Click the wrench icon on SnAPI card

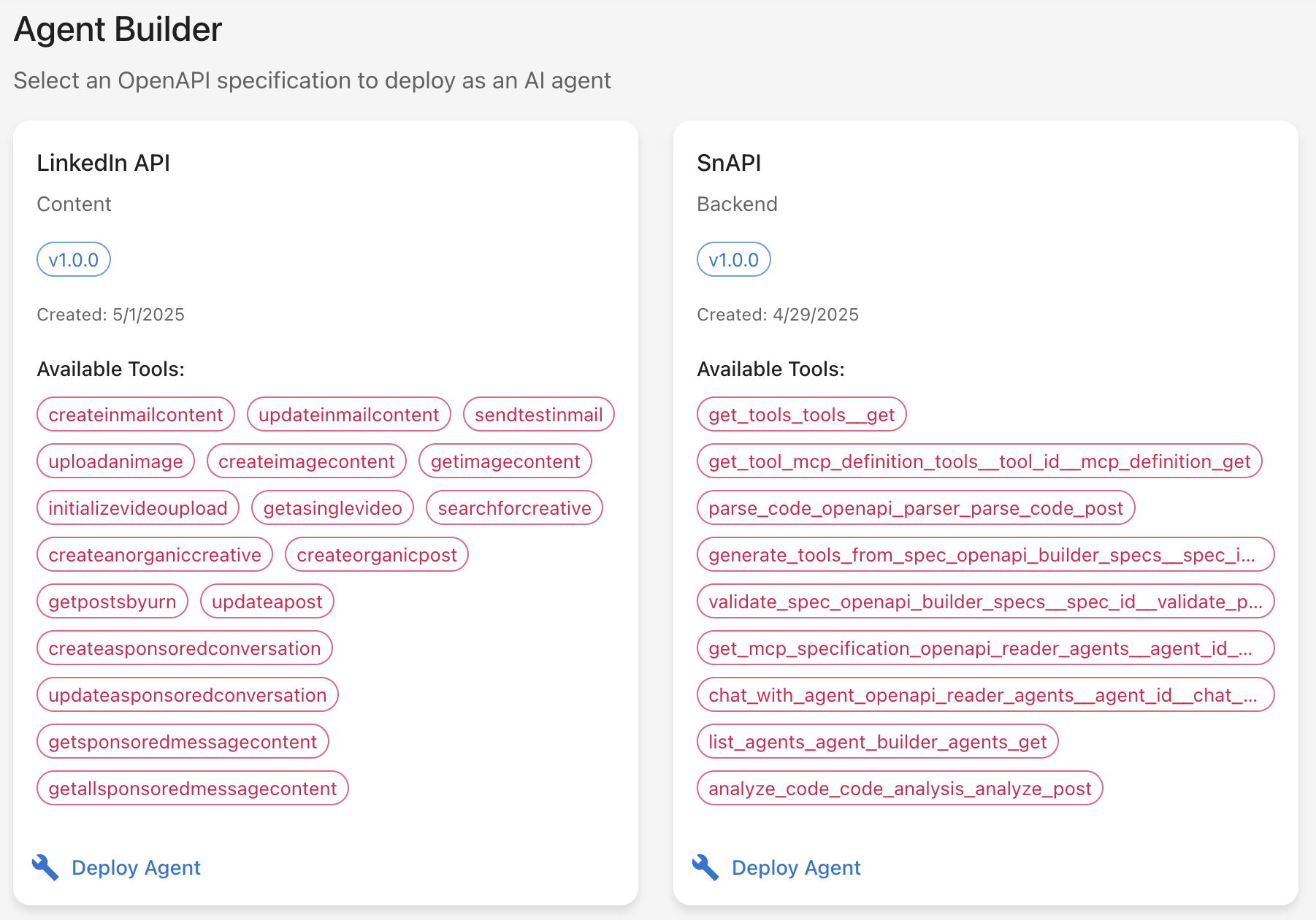point(705,867)
